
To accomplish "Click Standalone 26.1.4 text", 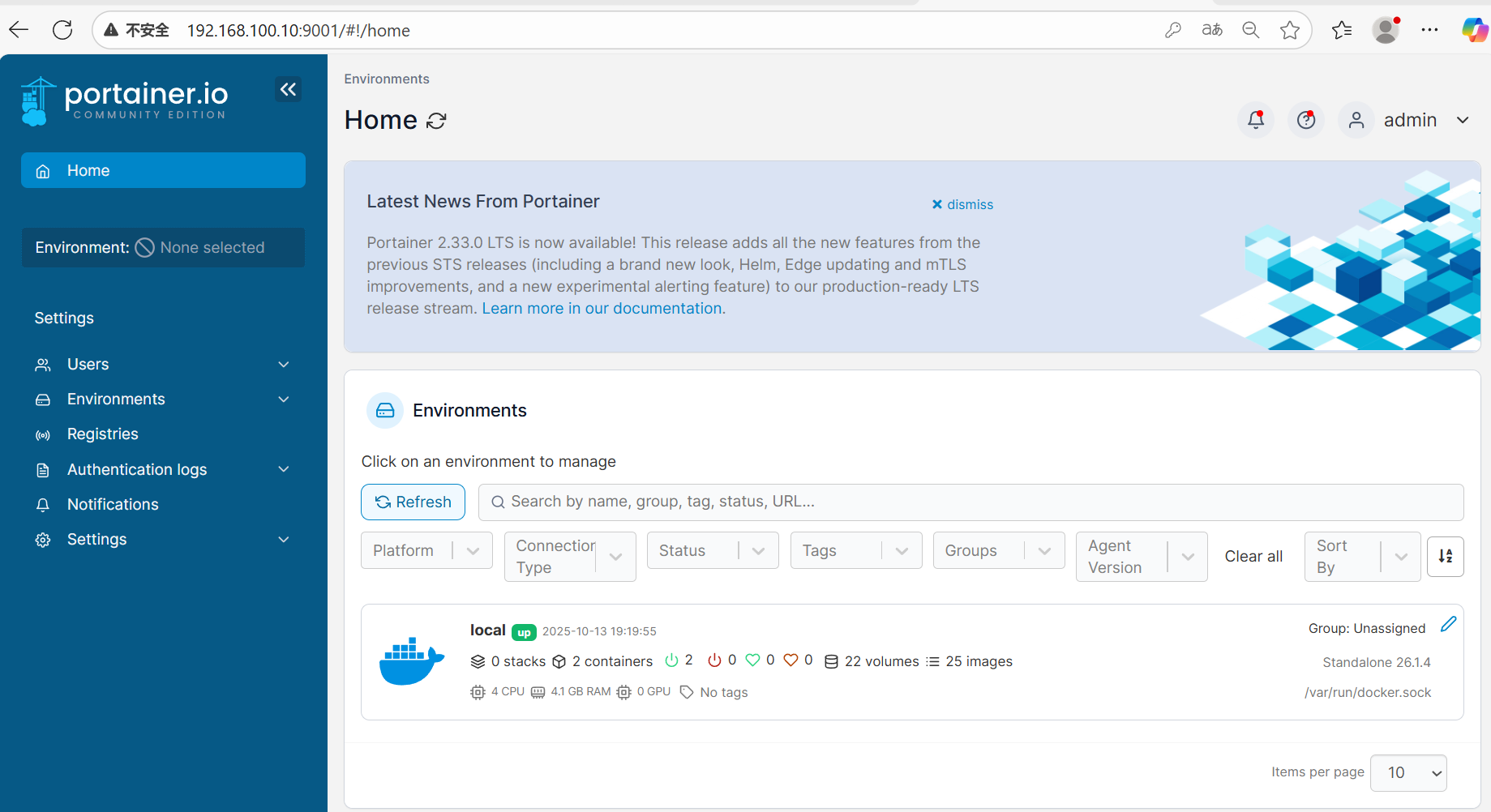I will [1376, 663].
